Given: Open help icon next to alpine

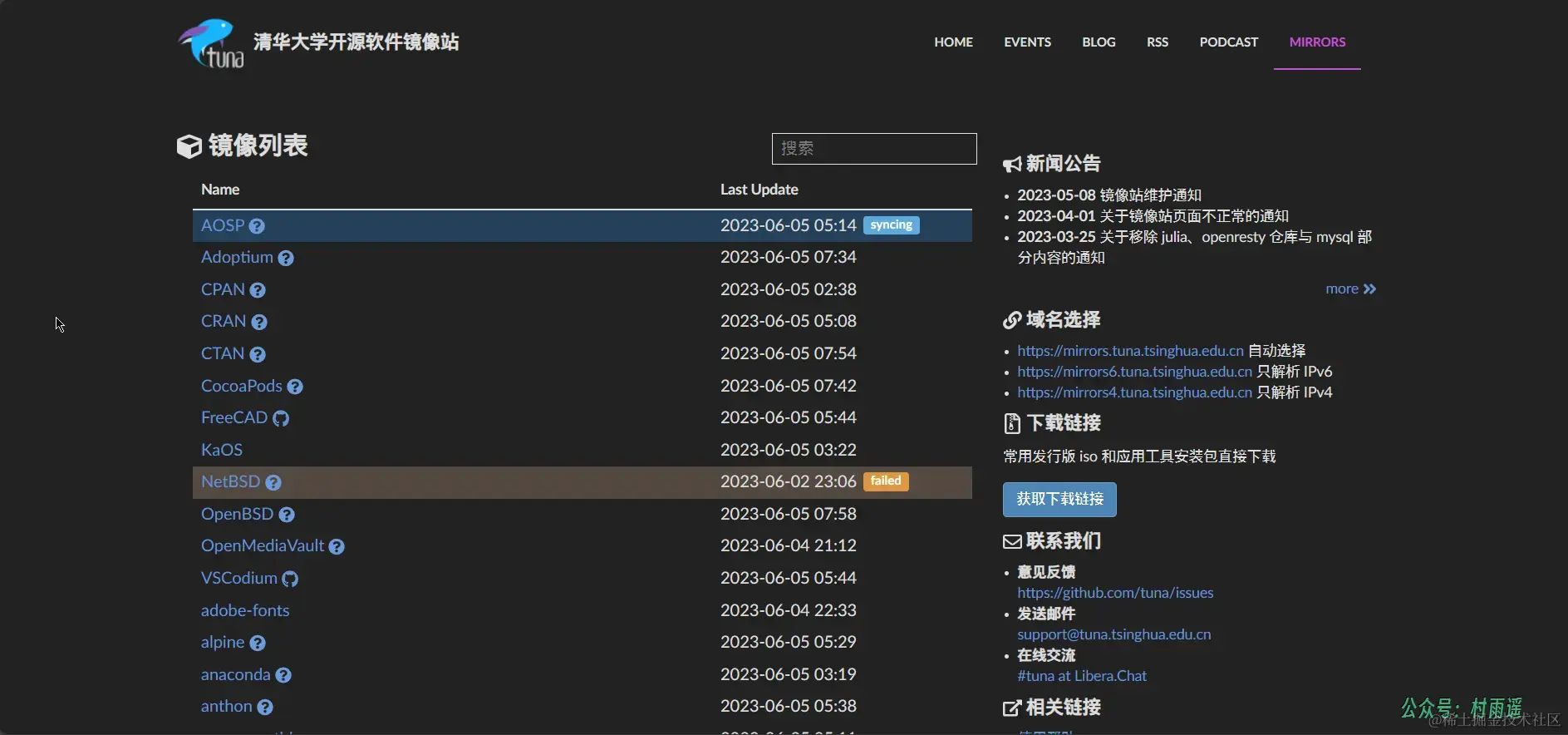Looking at the screenshot, I should click(258, 644).
